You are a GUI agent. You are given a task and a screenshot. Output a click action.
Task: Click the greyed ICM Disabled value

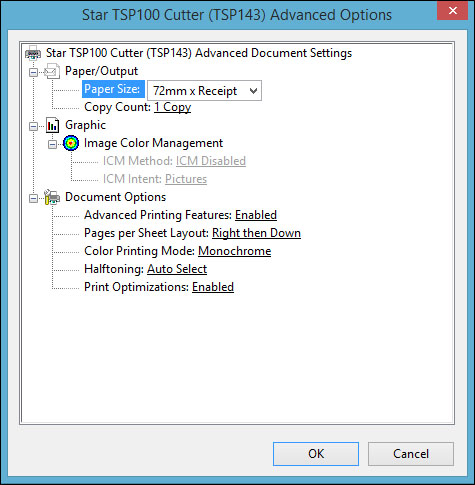[211, 161]
